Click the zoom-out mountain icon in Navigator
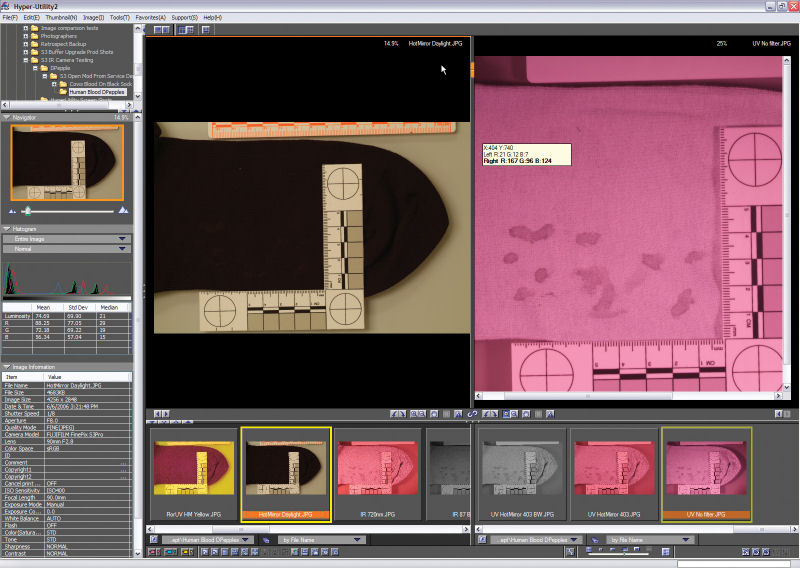 point(12,210)
